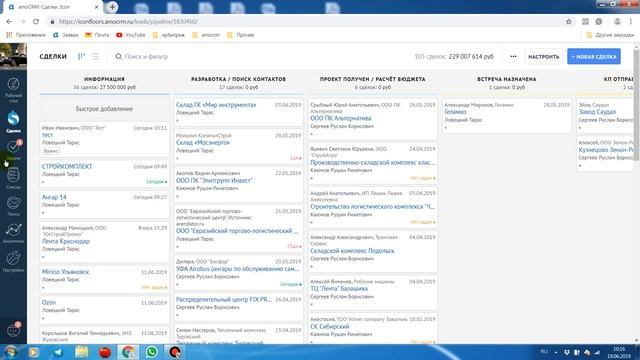Click the ВСТРЕЧА НАЗНАЧЕНА column header

point(507,79)
